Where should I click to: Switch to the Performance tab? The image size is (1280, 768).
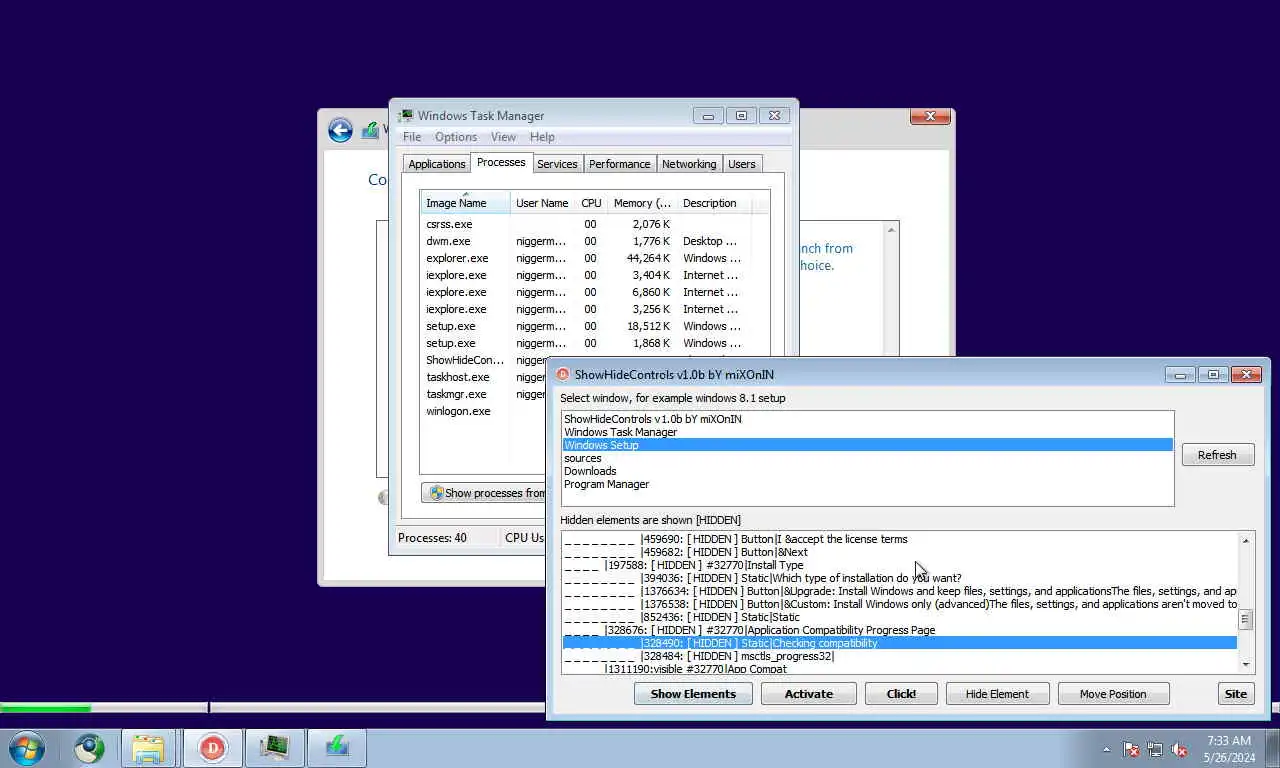(619, 164)
